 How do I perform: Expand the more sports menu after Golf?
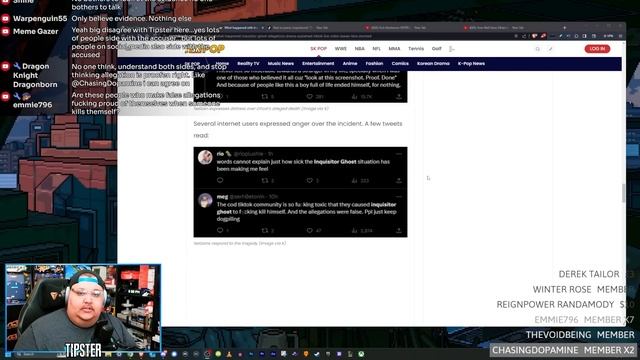[x=451, y=49]
